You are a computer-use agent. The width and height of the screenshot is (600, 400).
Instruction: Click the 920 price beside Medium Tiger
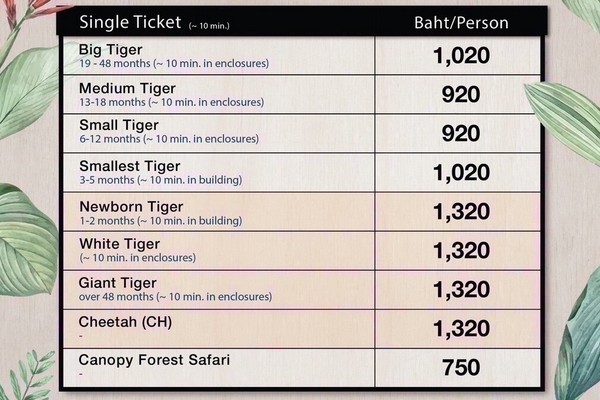(x=461, y=95)
